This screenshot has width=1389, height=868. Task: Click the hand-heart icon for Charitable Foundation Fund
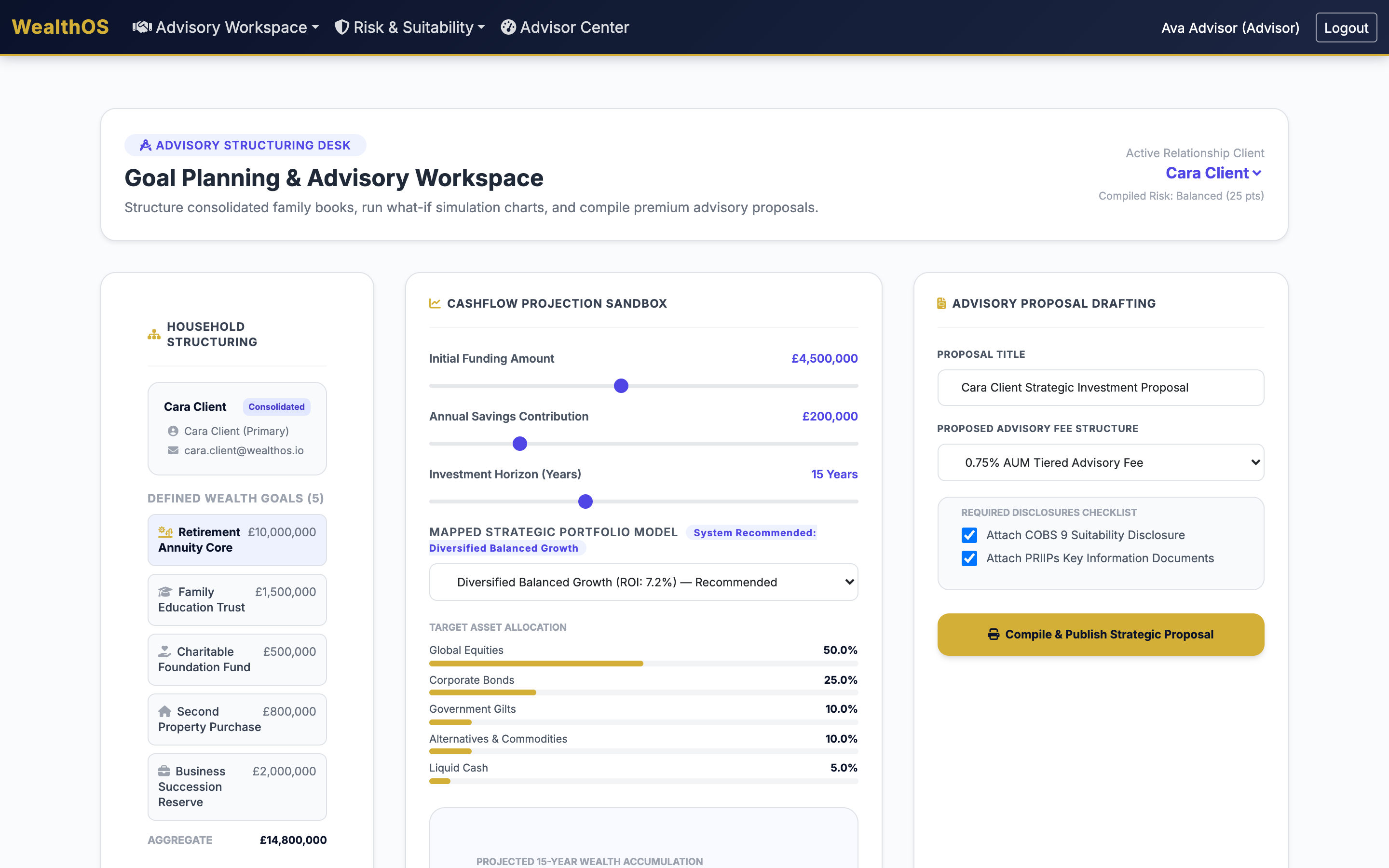tap(165, 651)
